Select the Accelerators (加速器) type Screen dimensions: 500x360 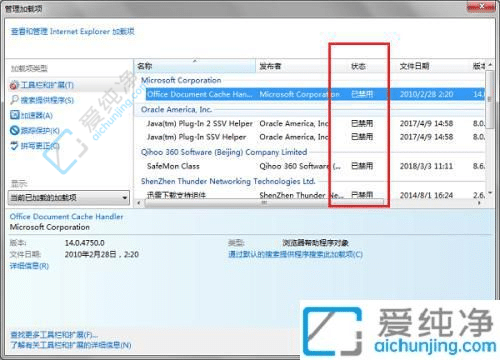tap(32, 115)
